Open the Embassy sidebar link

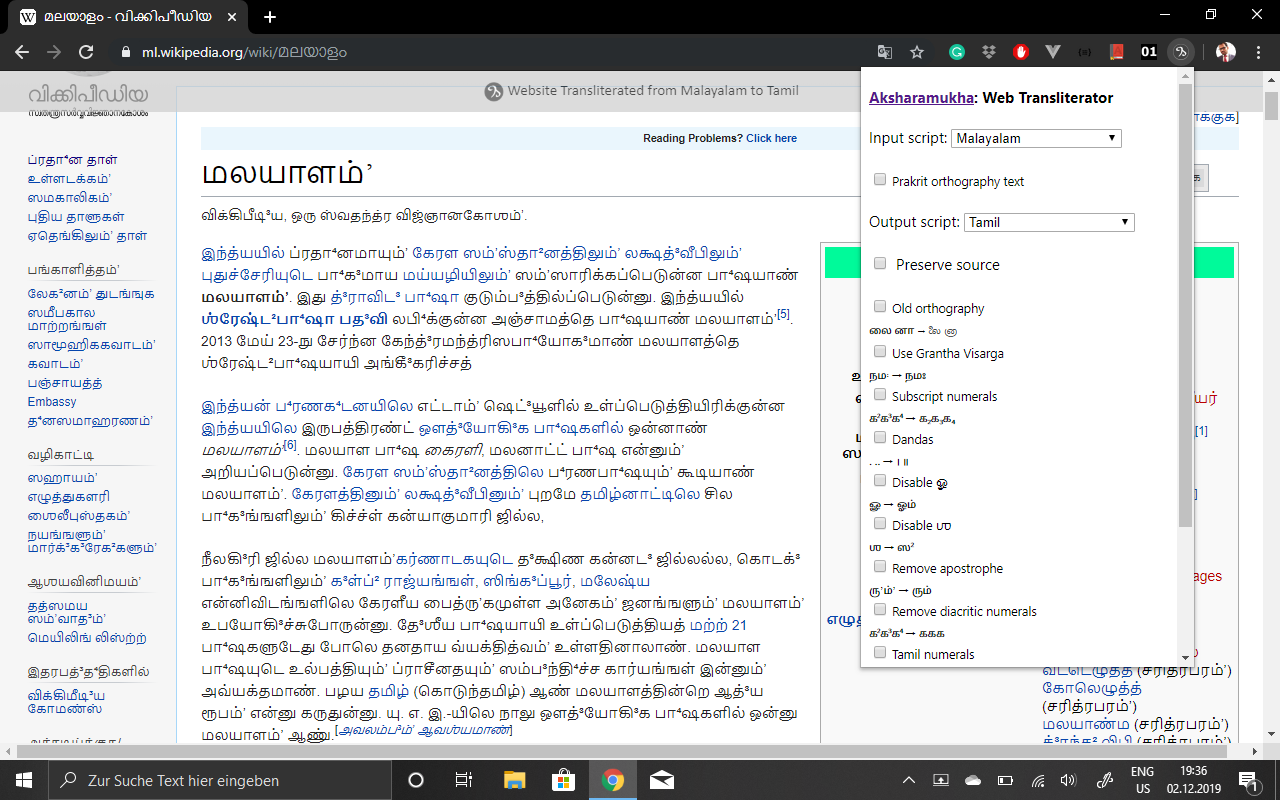click(52, 402)
